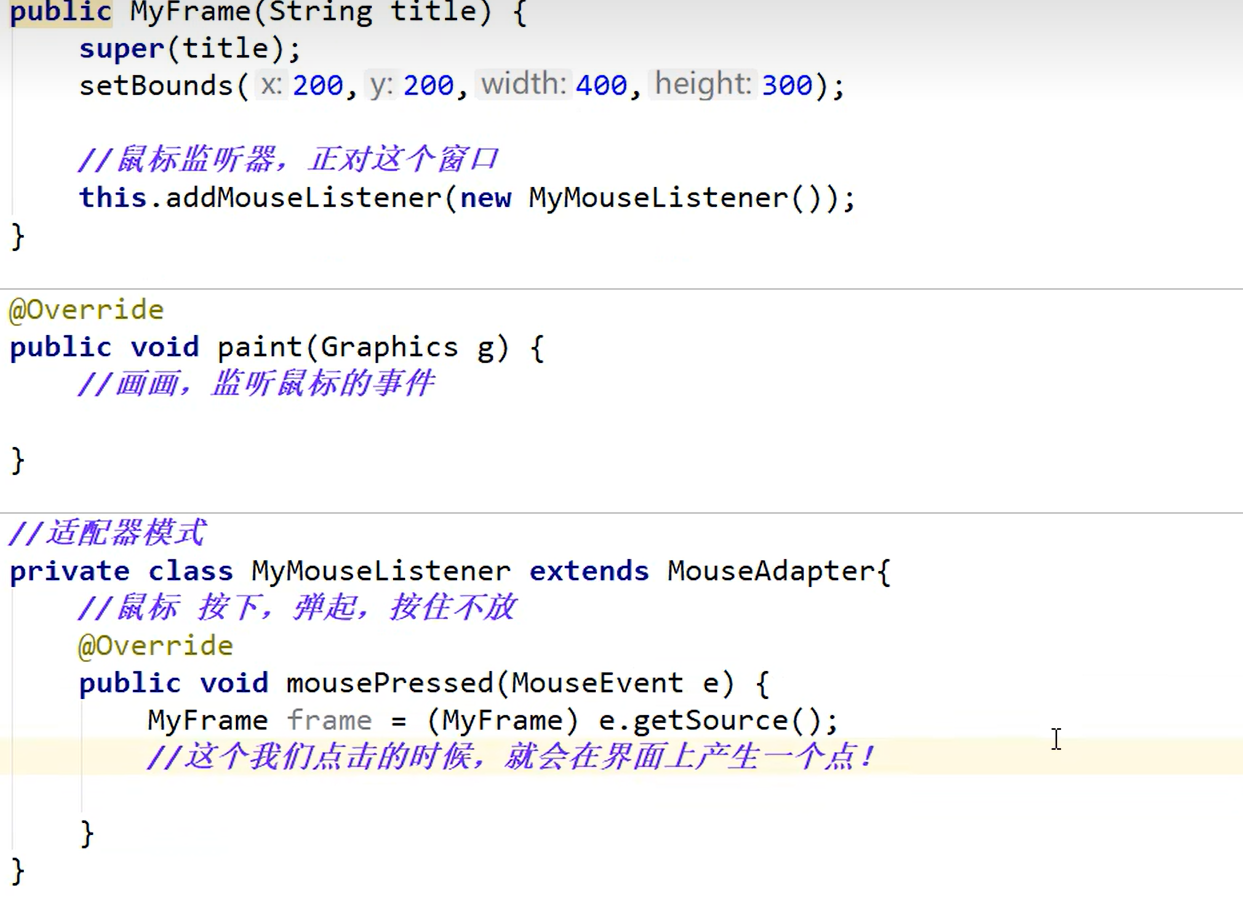Click the mousePressed method name

click(x=390, y=683)
